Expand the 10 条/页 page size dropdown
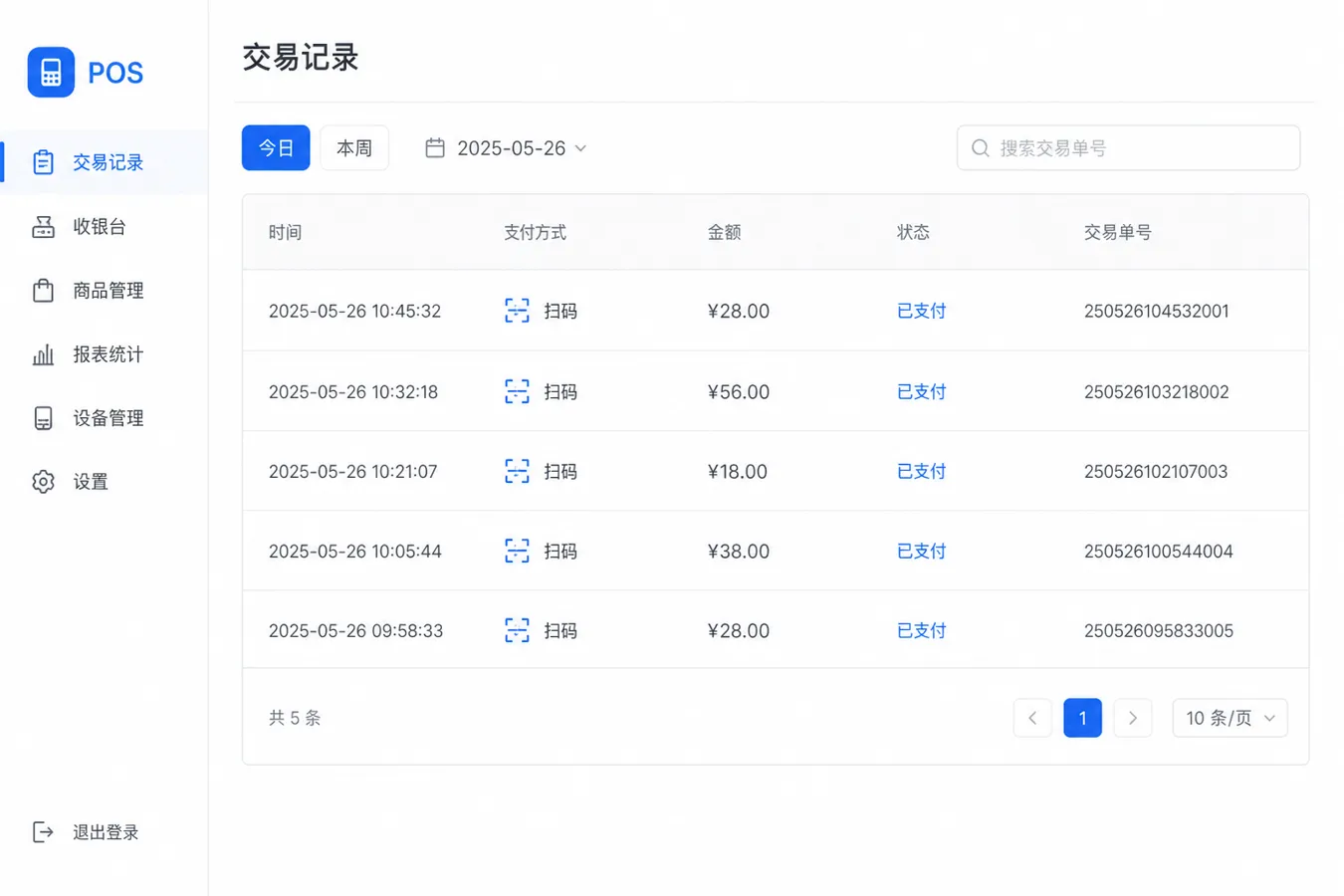This screenshot has height=896, width=1344. click(x=1231, y=718)
